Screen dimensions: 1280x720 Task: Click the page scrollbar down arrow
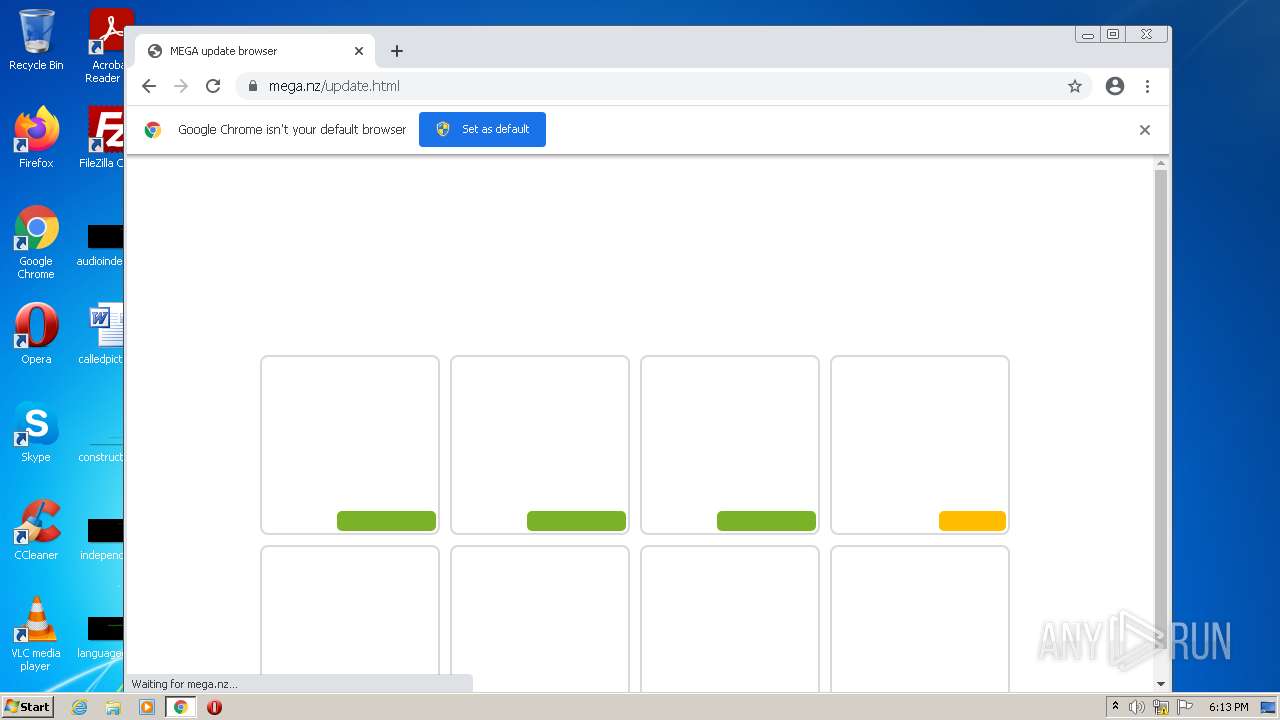pyautogui.click(x=1161, y=684)
